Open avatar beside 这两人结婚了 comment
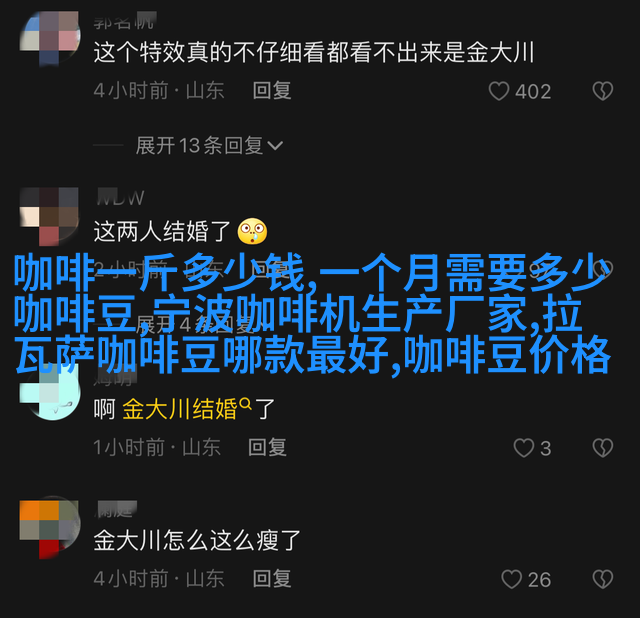This screenshot has width=640, height=618. pos(50,216)
